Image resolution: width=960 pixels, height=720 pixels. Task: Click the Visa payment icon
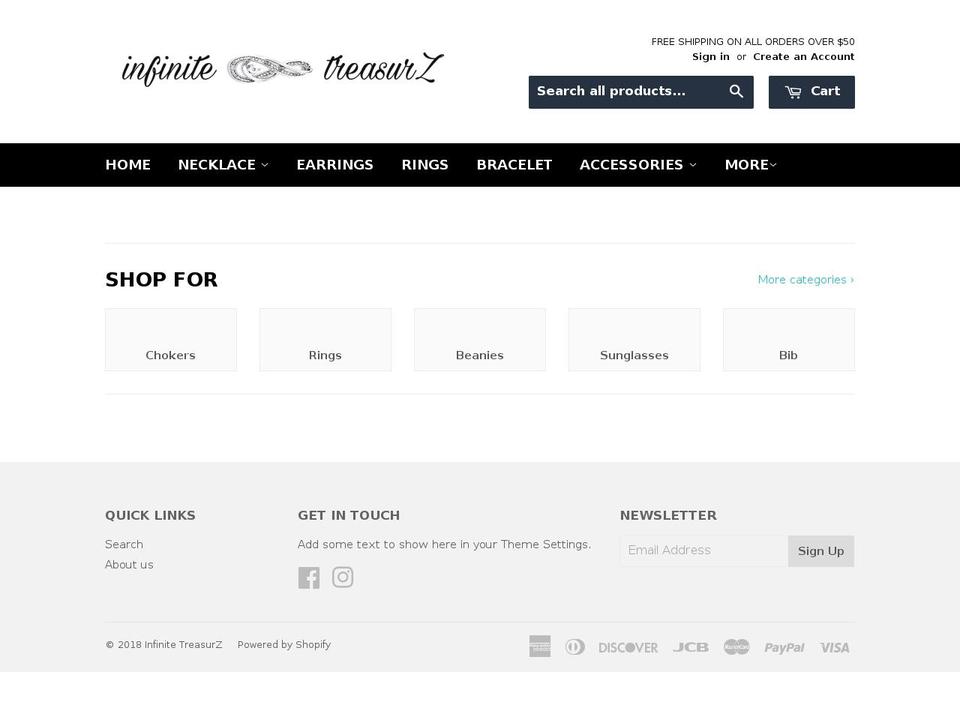(x=835, y=647)
